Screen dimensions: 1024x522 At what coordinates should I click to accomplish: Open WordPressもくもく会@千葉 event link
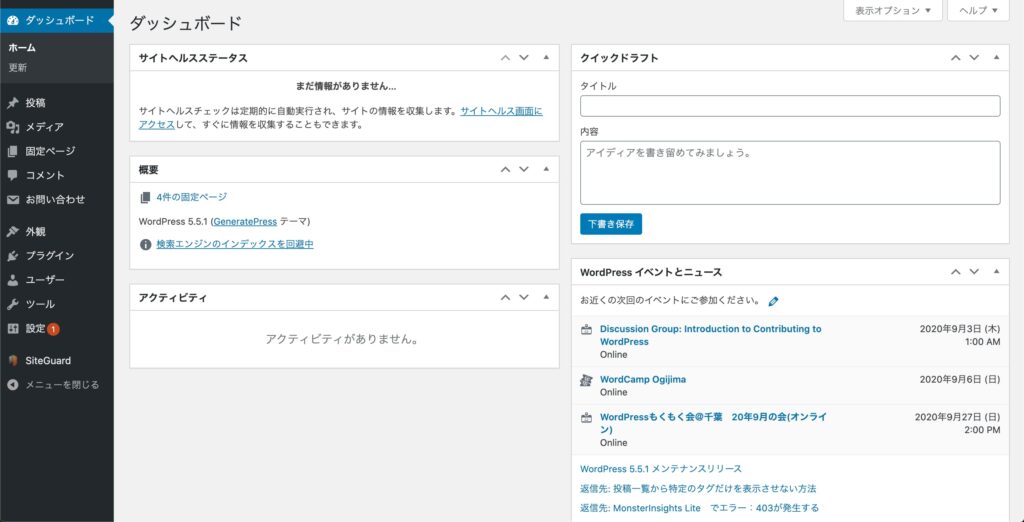point(713,423)
